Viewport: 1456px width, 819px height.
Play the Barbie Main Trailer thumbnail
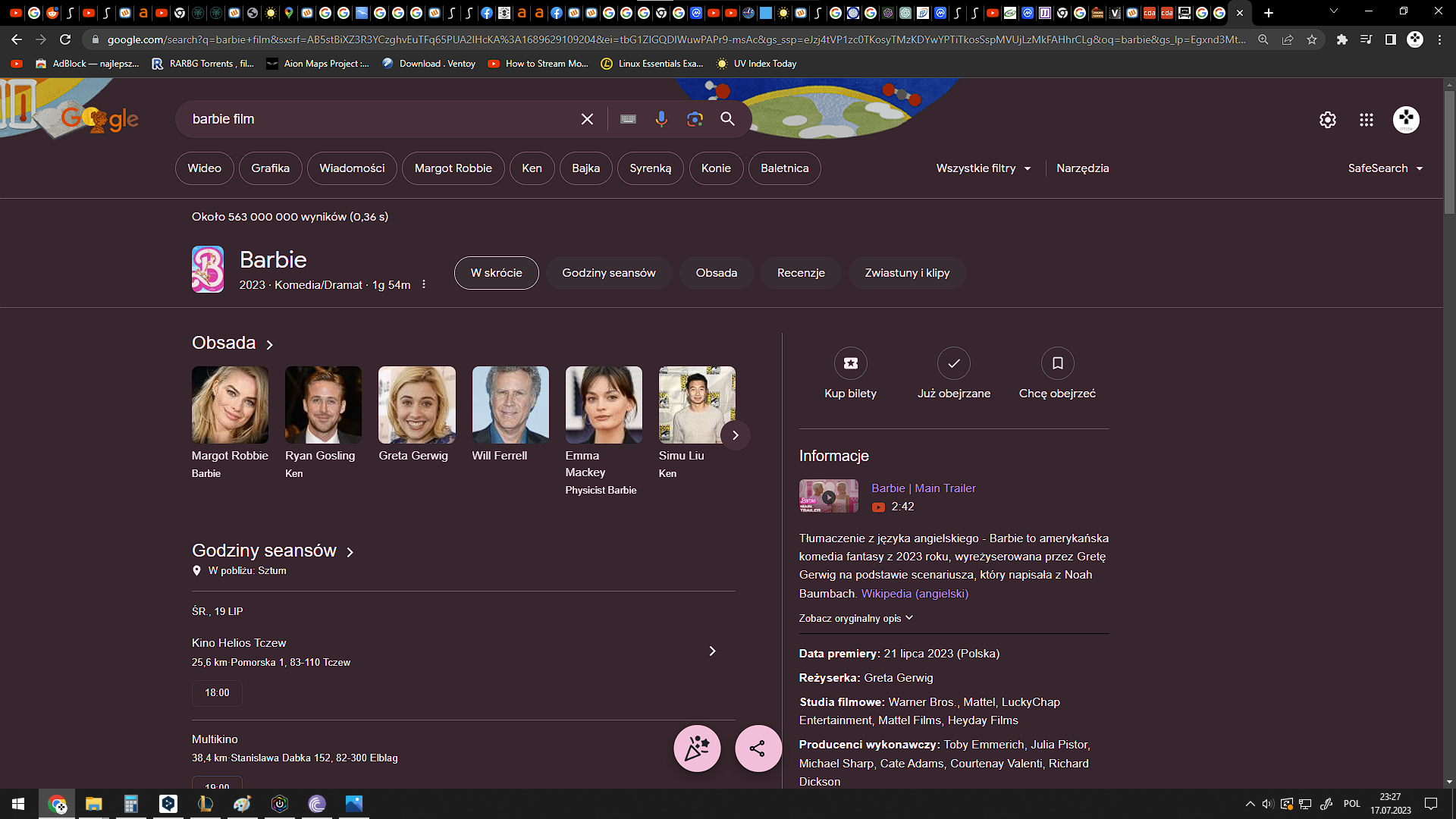point(828,497)
